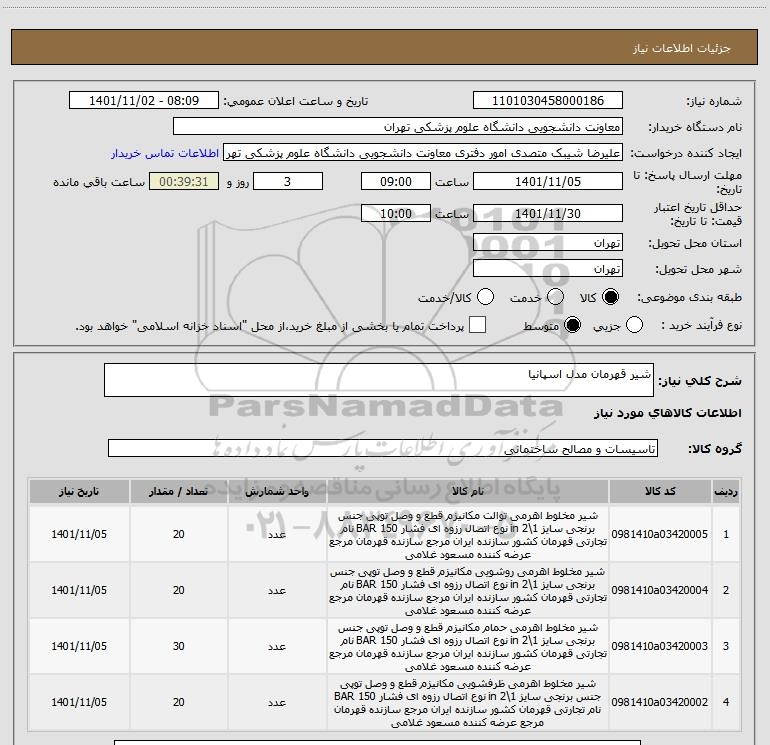The image size is (770, 745).
Task: Click the request creator field
Action: tap(423, 153)
